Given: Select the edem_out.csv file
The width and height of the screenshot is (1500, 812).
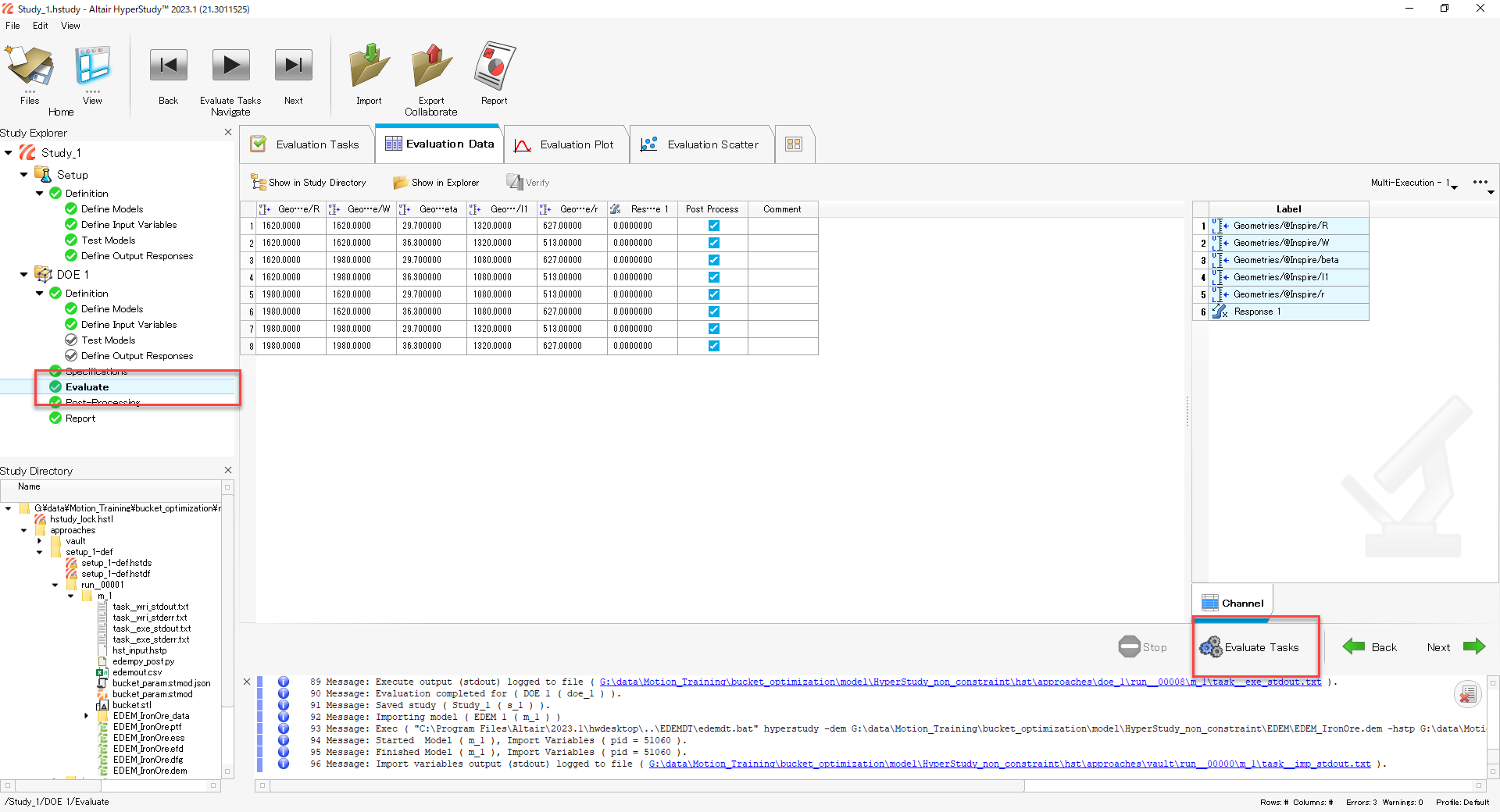Looking at the screenshot, I should (x=137, y=672).
